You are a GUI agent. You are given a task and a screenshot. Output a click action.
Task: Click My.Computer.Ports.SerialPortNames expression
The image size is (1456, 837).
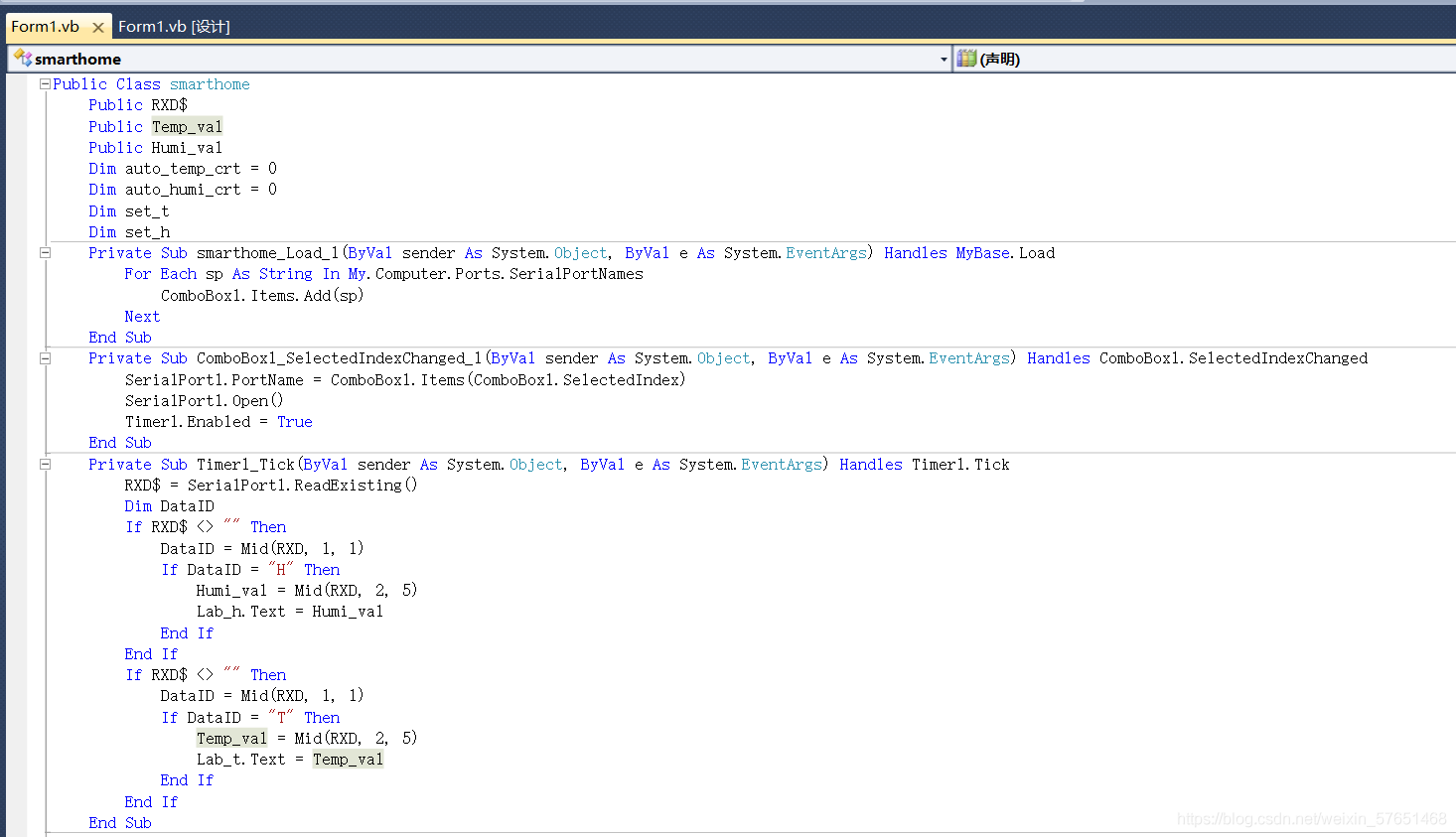(x=496, y=274)
